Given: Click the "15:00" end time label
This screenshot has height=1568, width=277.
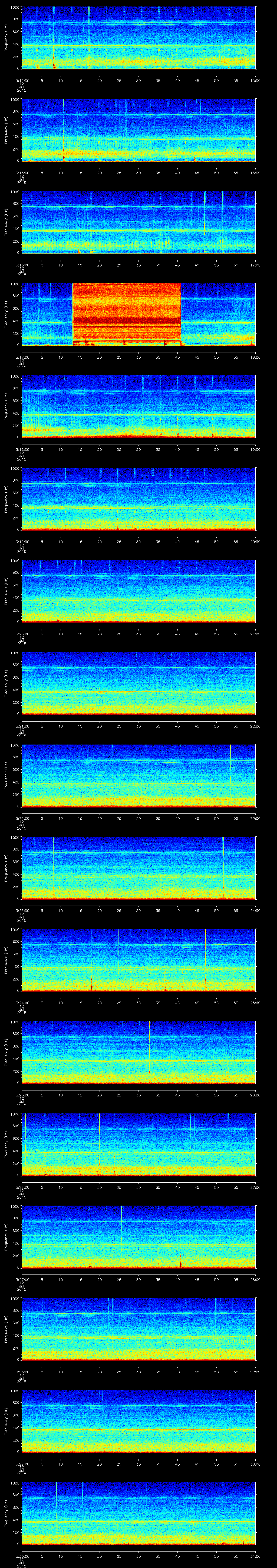Looking at the screenshot, I should click(255, 80).
